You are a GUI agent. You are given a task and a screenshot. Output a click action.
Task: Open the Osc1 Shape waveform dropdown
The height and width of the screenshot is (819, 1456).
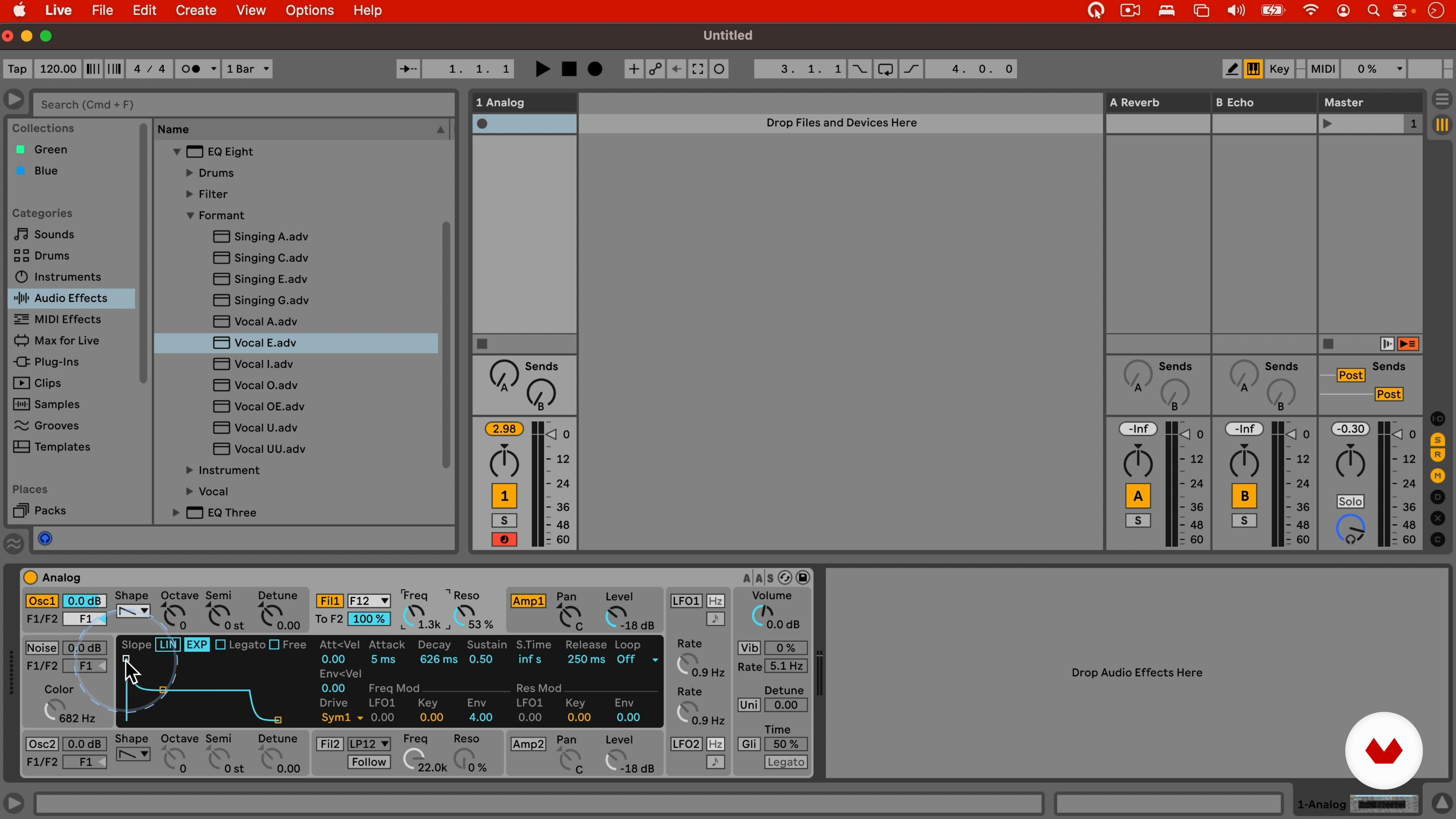pos(133,611)
